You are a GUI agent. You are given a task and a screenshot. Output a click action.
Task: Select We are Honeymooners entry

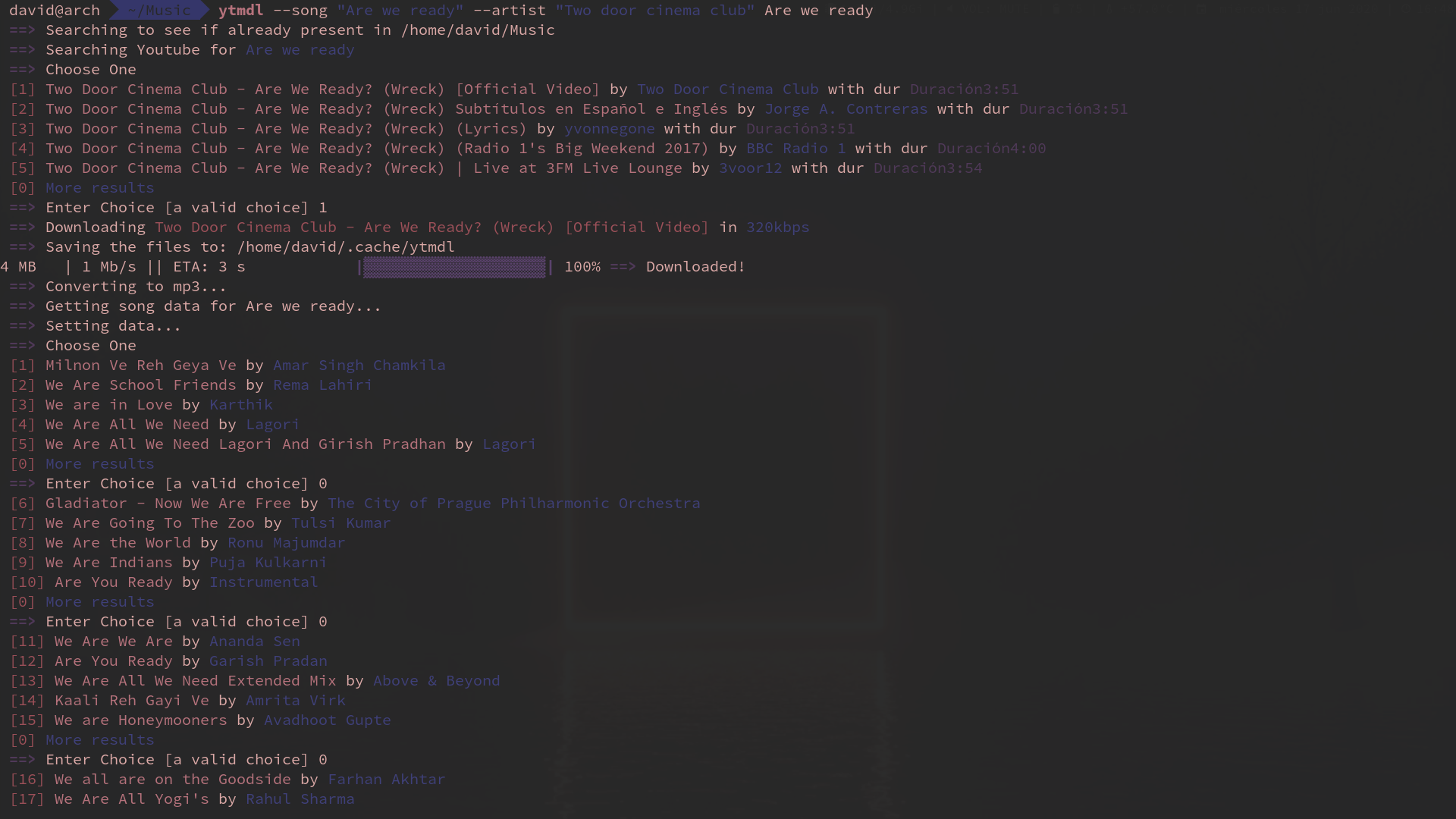point(140,720)
